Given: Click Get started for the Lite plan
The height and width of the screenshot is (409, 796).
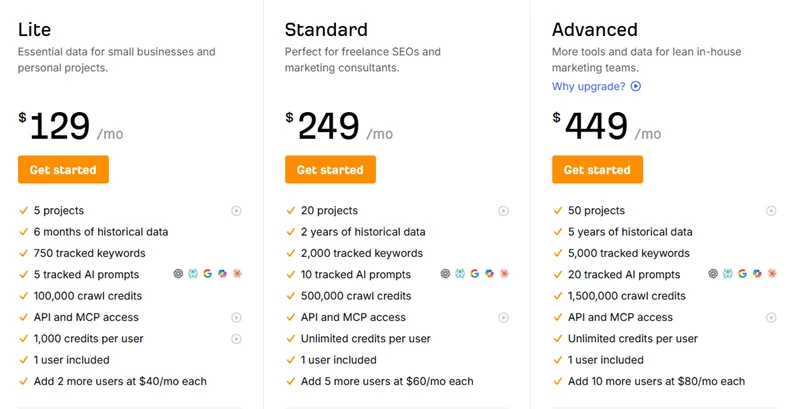Looking at the screenshot, I should pos(63,169).
